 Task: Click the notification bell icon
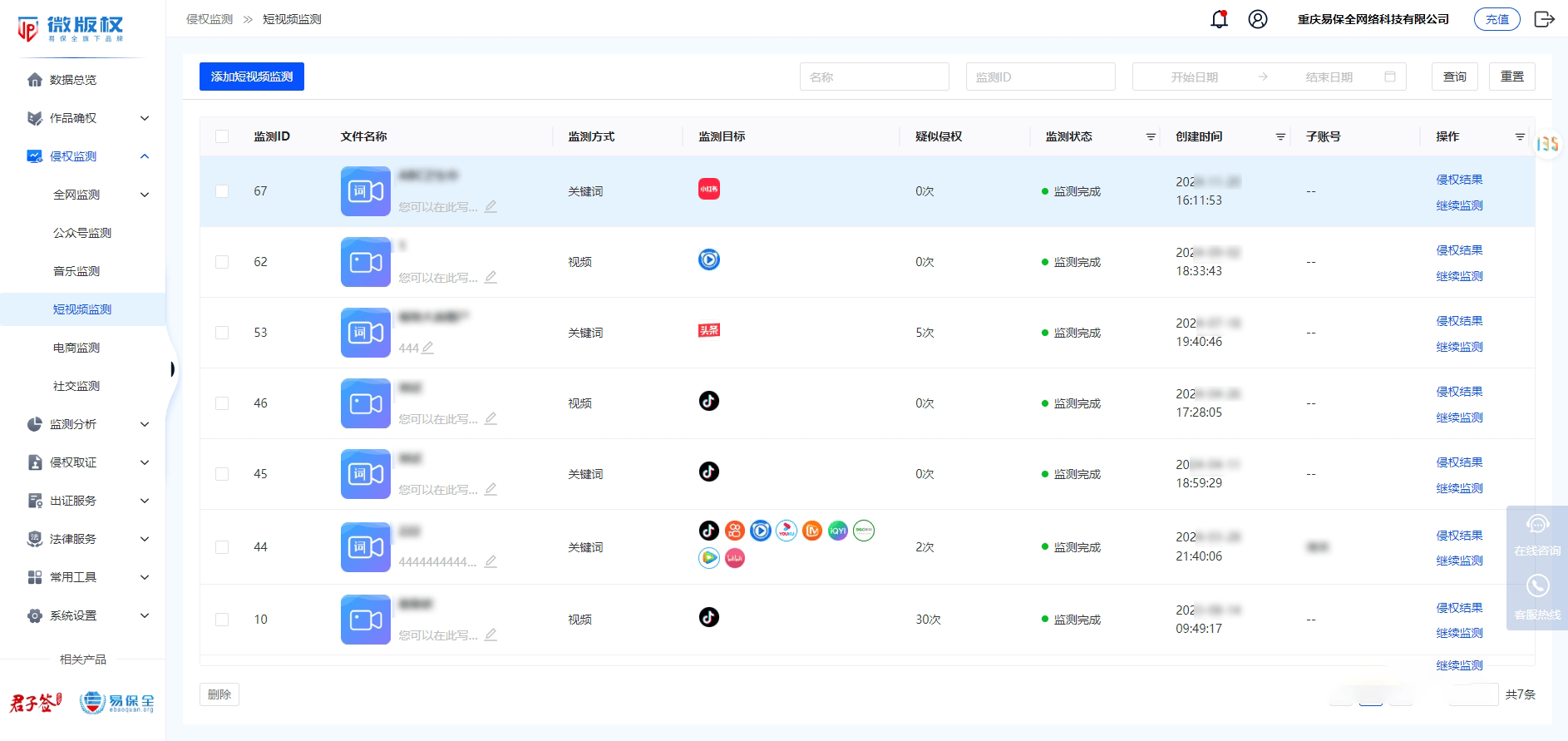pos(1219,19)
